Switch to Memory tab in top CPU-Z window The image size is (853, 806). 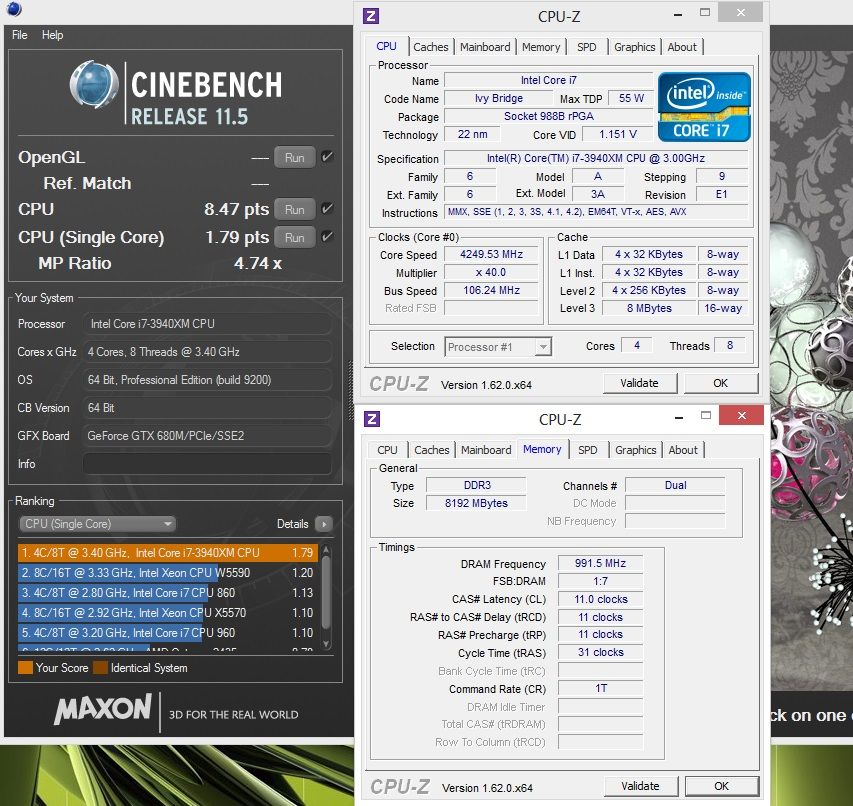click(x=541, y=47)
